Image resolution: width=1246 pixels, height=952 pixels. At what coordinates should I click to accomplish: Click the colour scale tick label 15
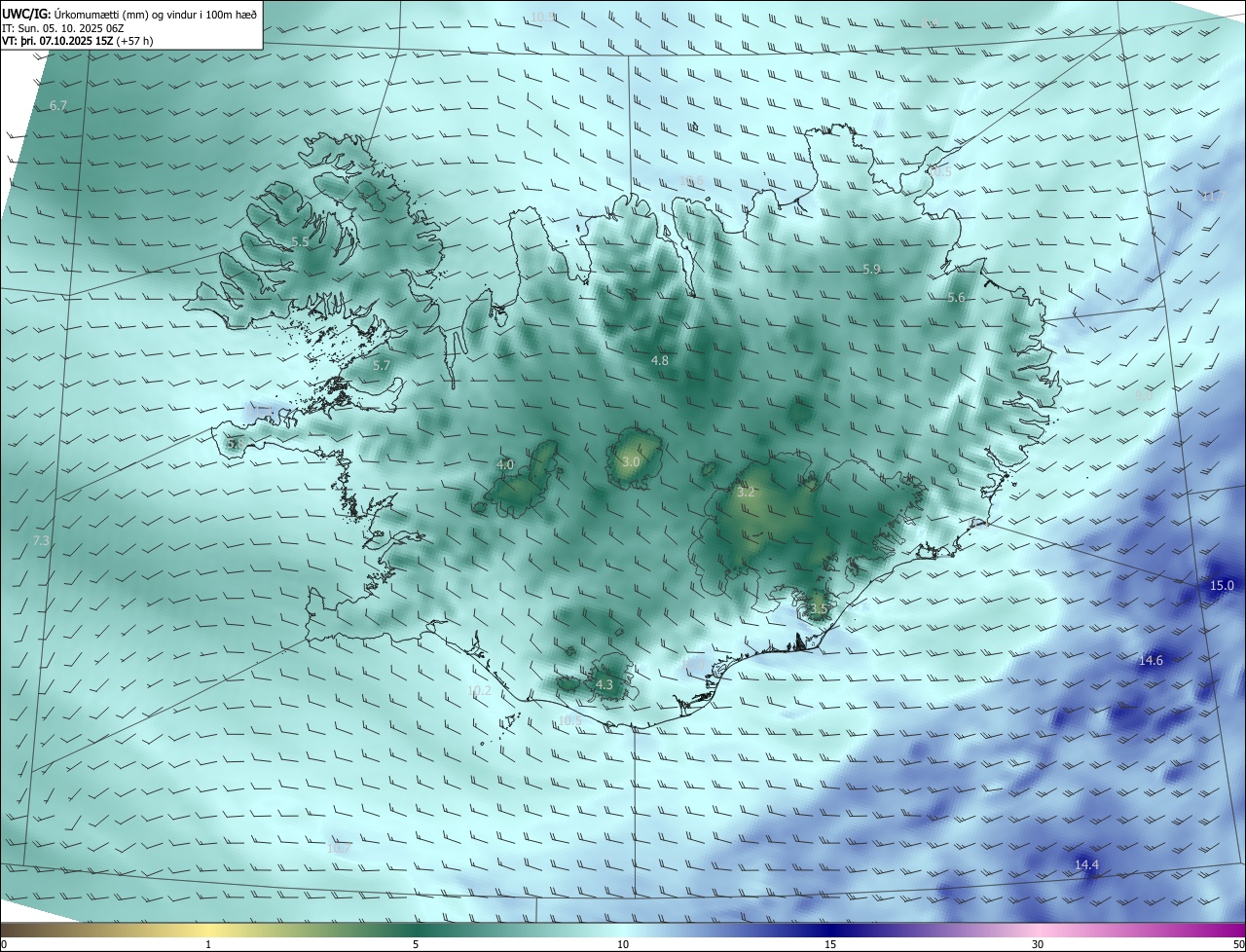(830, 944)
